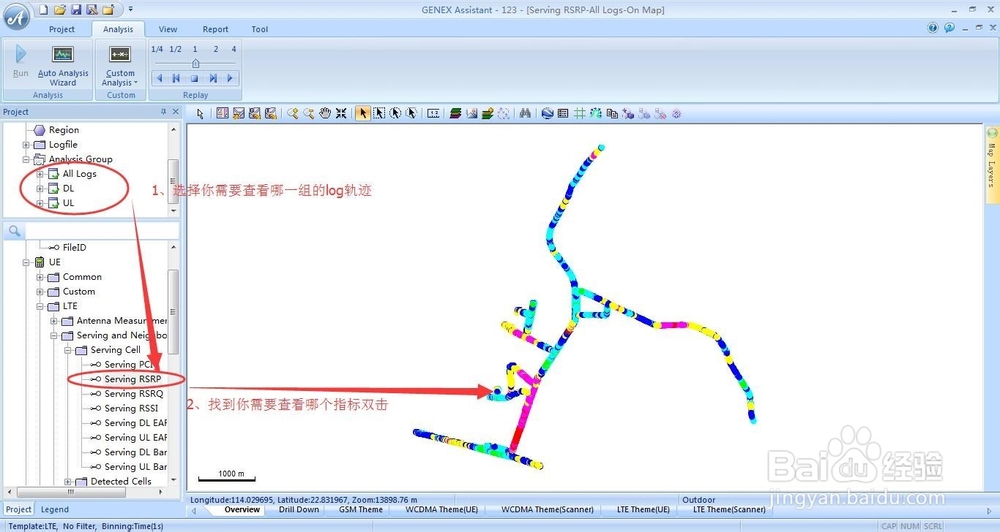This screenshot has height=532, width=1000.
Task: Create a new project from quick access toolbar
Action: tap(43, 10)
